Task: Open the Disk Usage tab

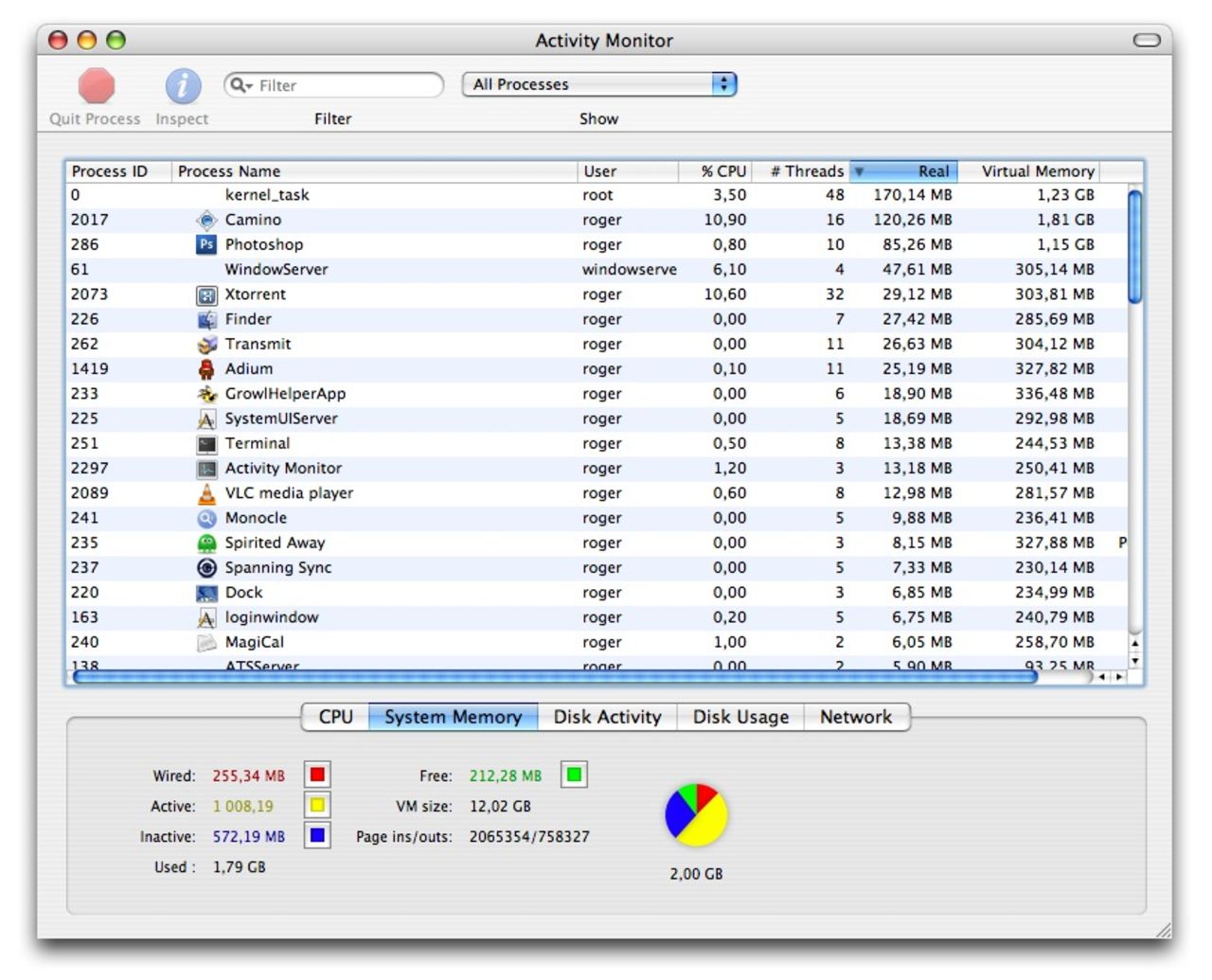Action: pyautogui.click(x=740, y=717)
